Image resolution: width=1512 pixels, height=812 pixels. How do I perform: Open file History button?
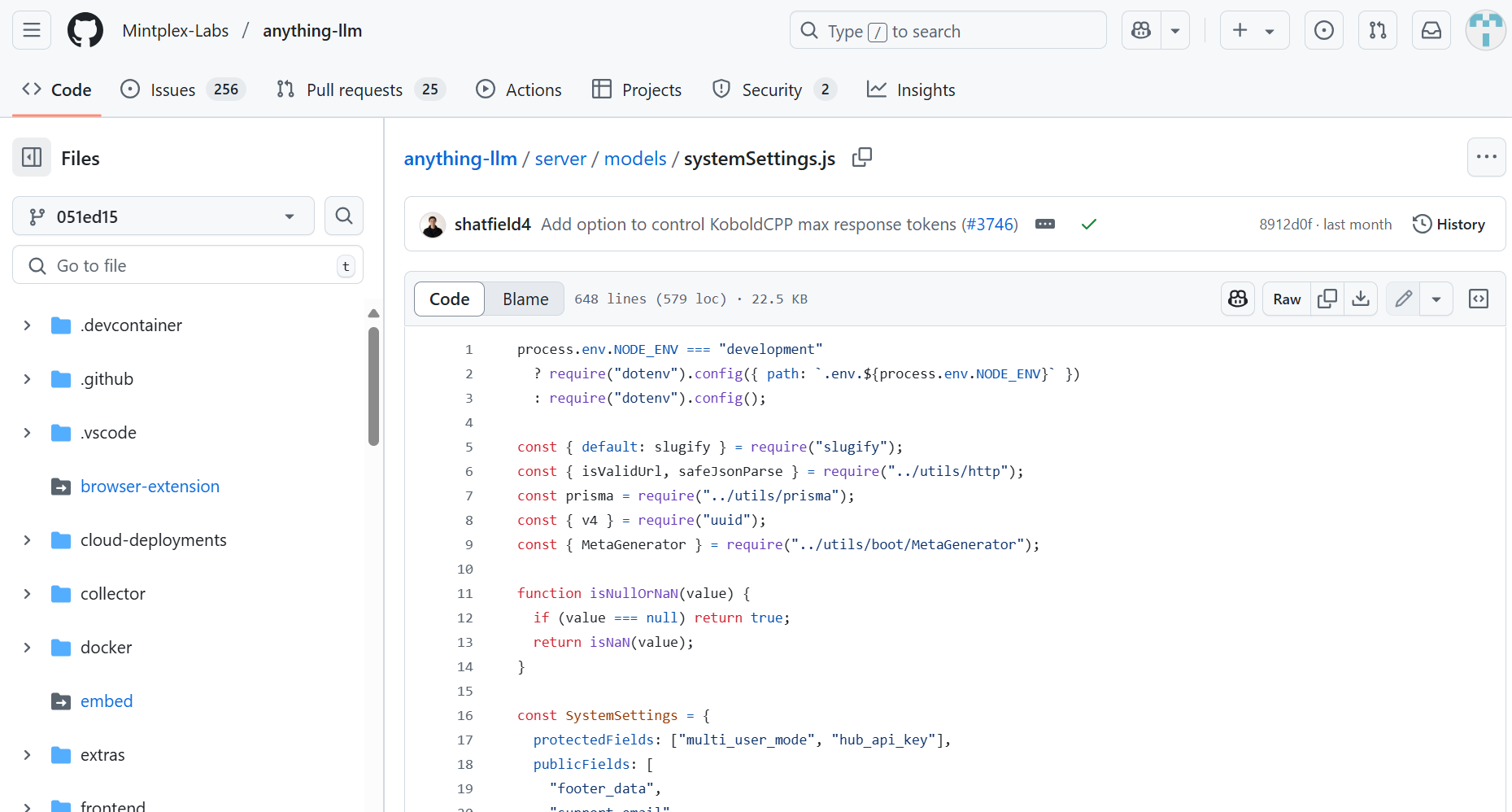pos(1449,225)
